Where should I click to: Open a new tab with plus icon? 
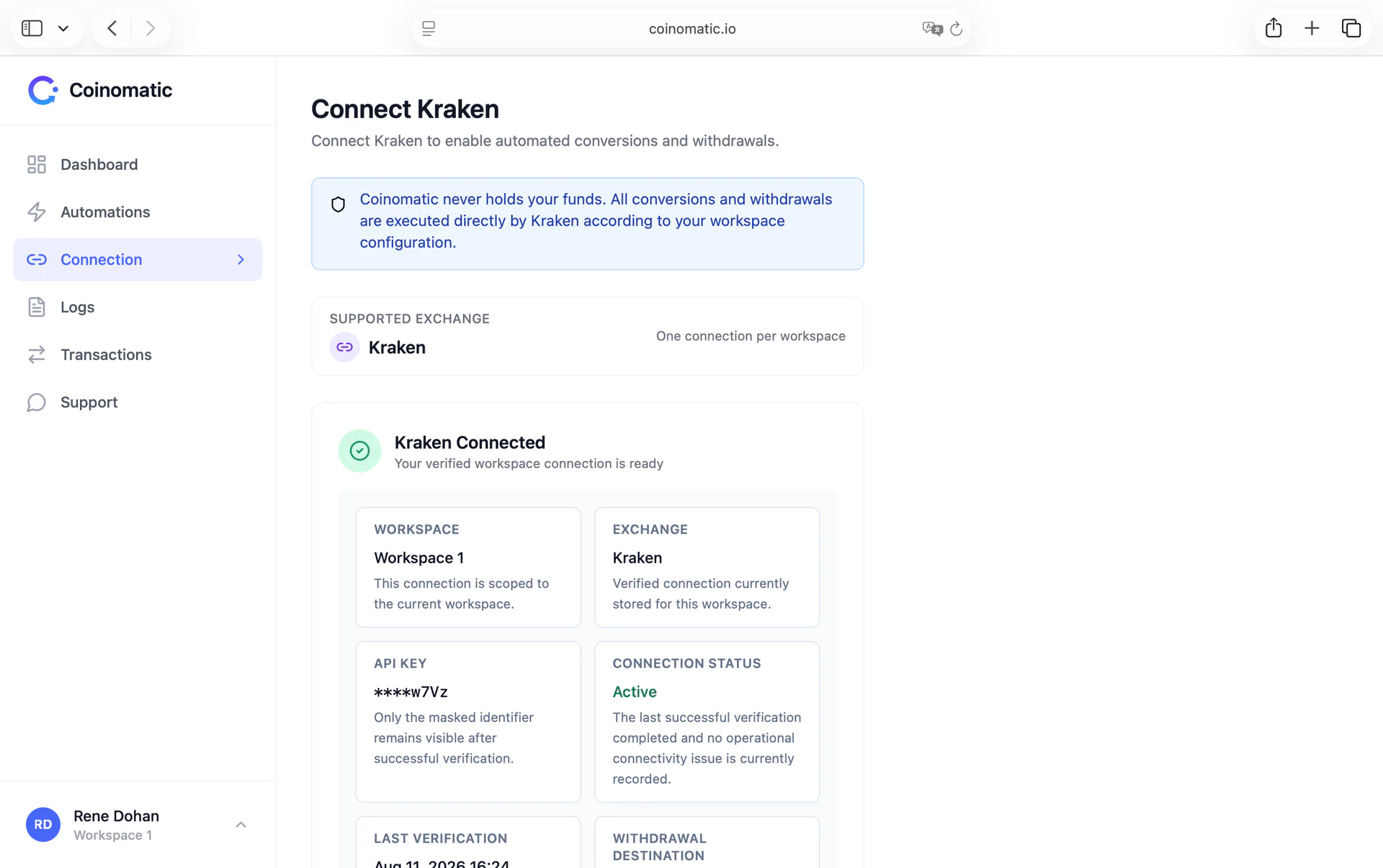(1312, 28)
